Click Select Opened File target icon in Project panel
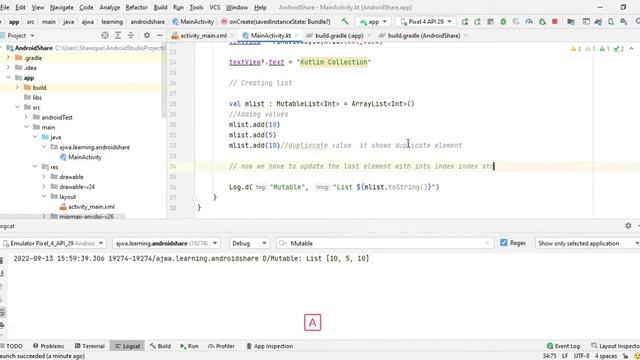 coord(105,36)
